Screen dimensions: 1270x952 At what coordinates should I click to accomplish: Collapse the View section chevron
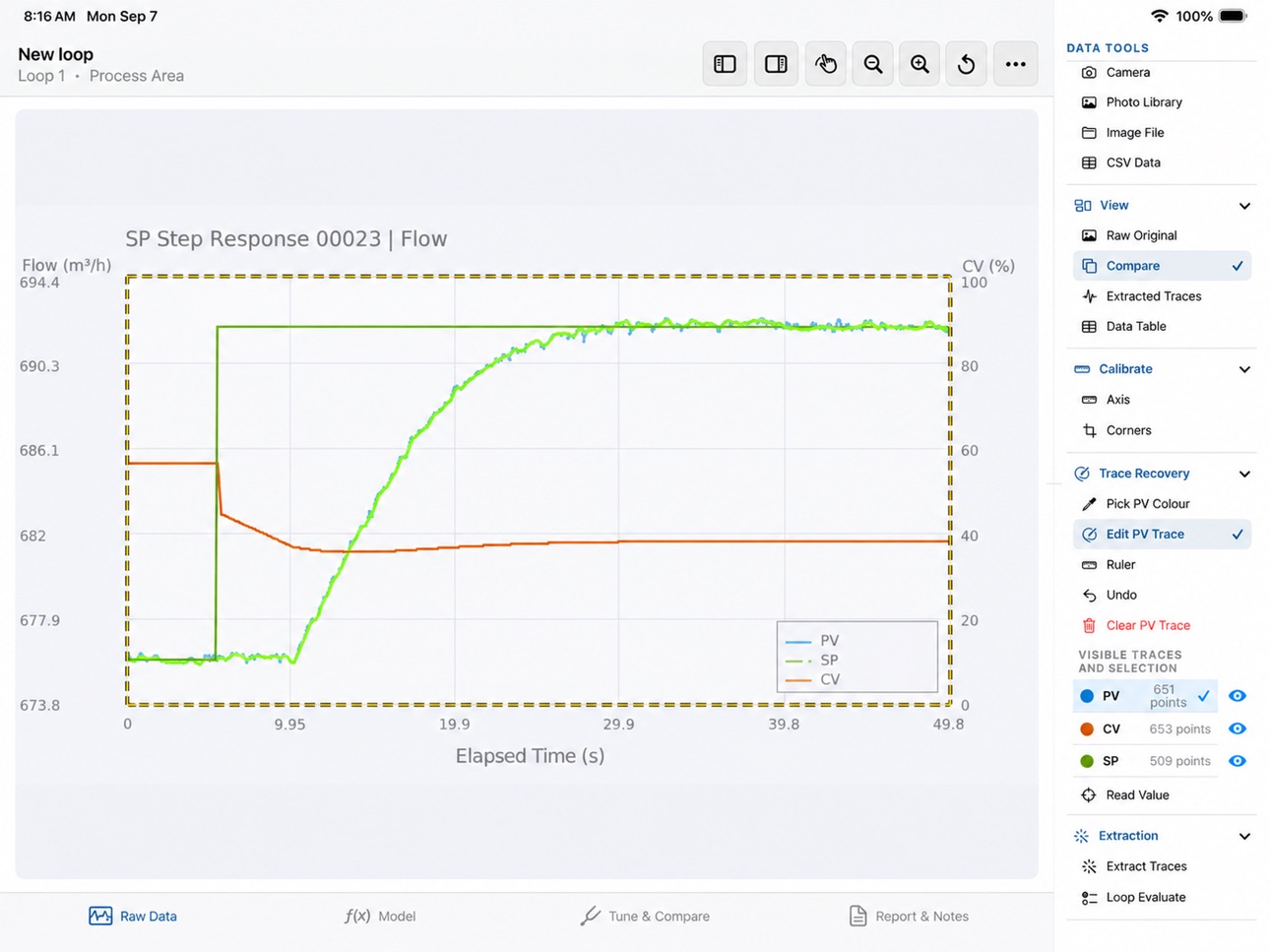[x=1244, y=206]
